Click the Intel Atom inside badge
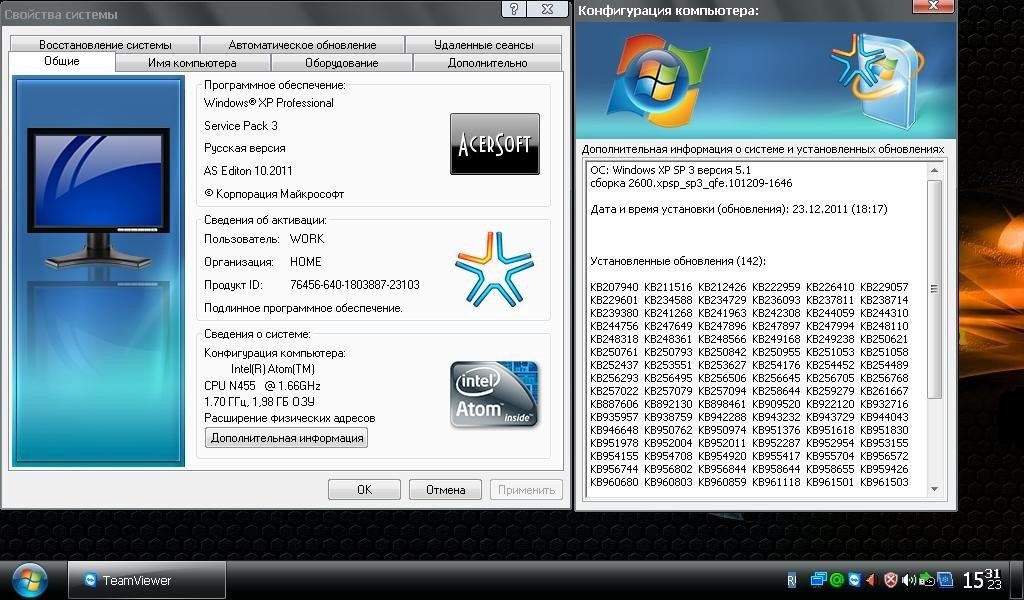The width and height of the screenshot is (1024, 600). (x=494, y=394)
